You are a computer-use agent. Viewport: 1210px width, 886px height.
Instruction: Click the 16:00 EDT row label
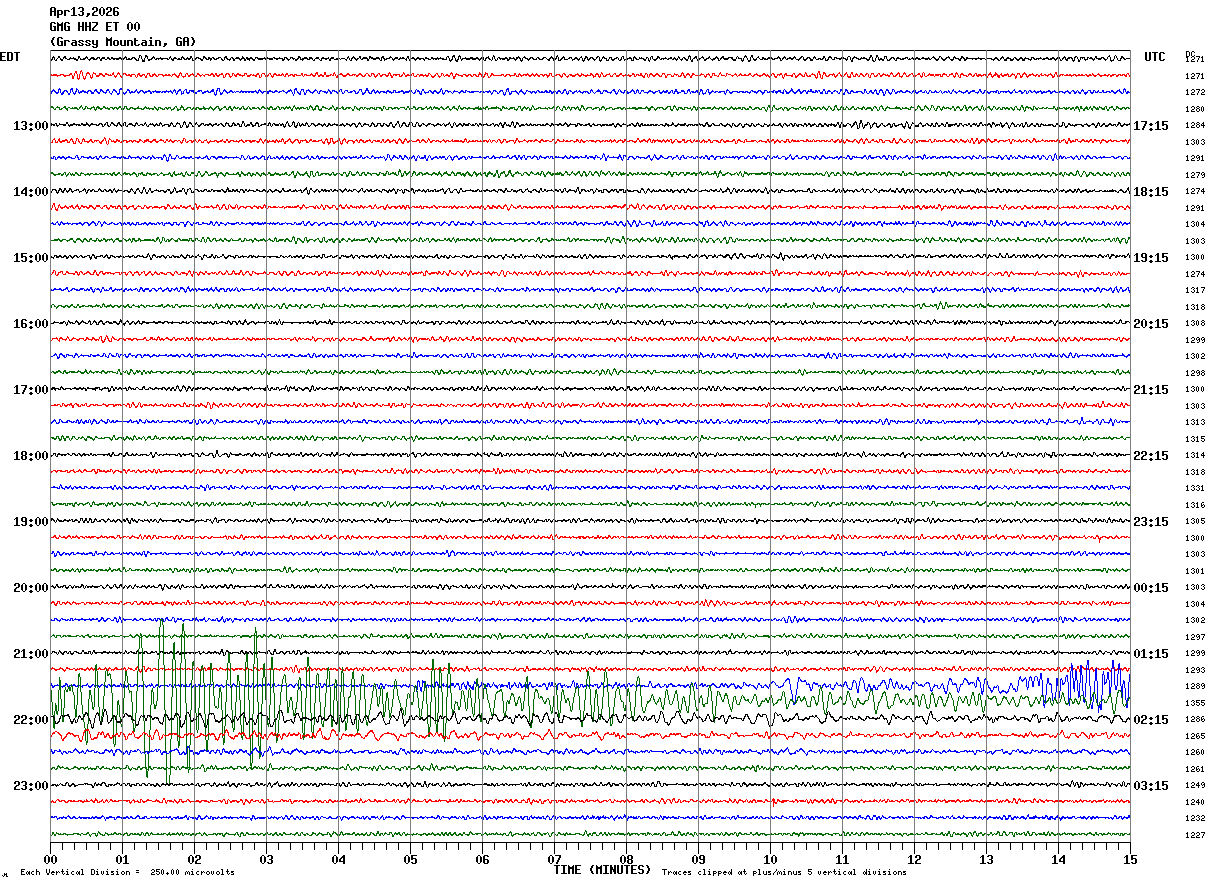(x=30, y=324)
